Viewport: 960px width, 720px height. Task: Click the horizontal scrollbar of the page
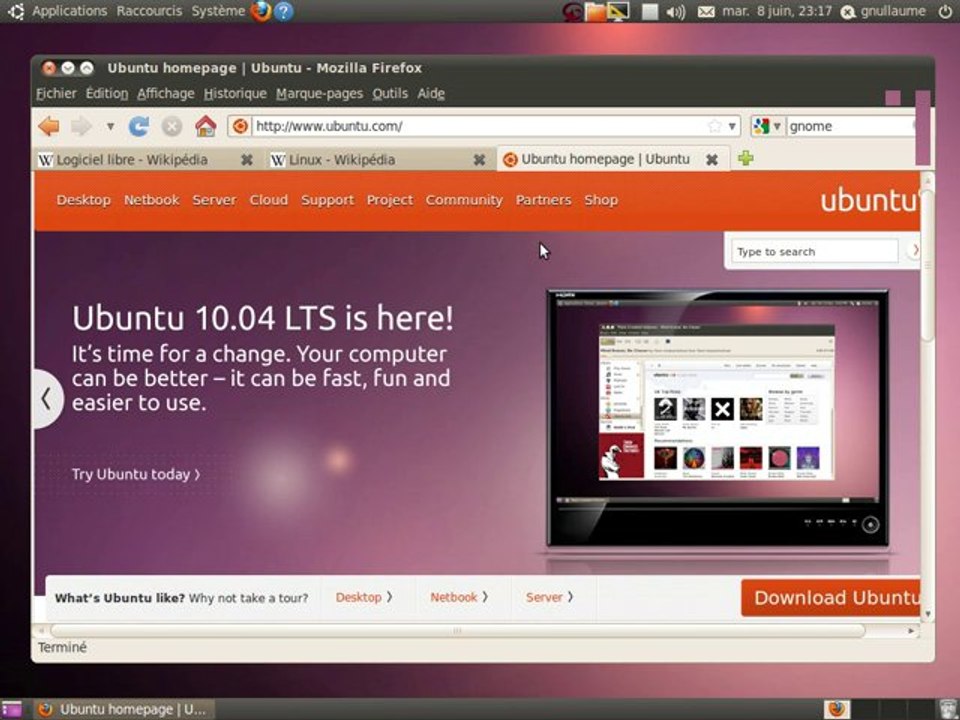coord(458,631)
